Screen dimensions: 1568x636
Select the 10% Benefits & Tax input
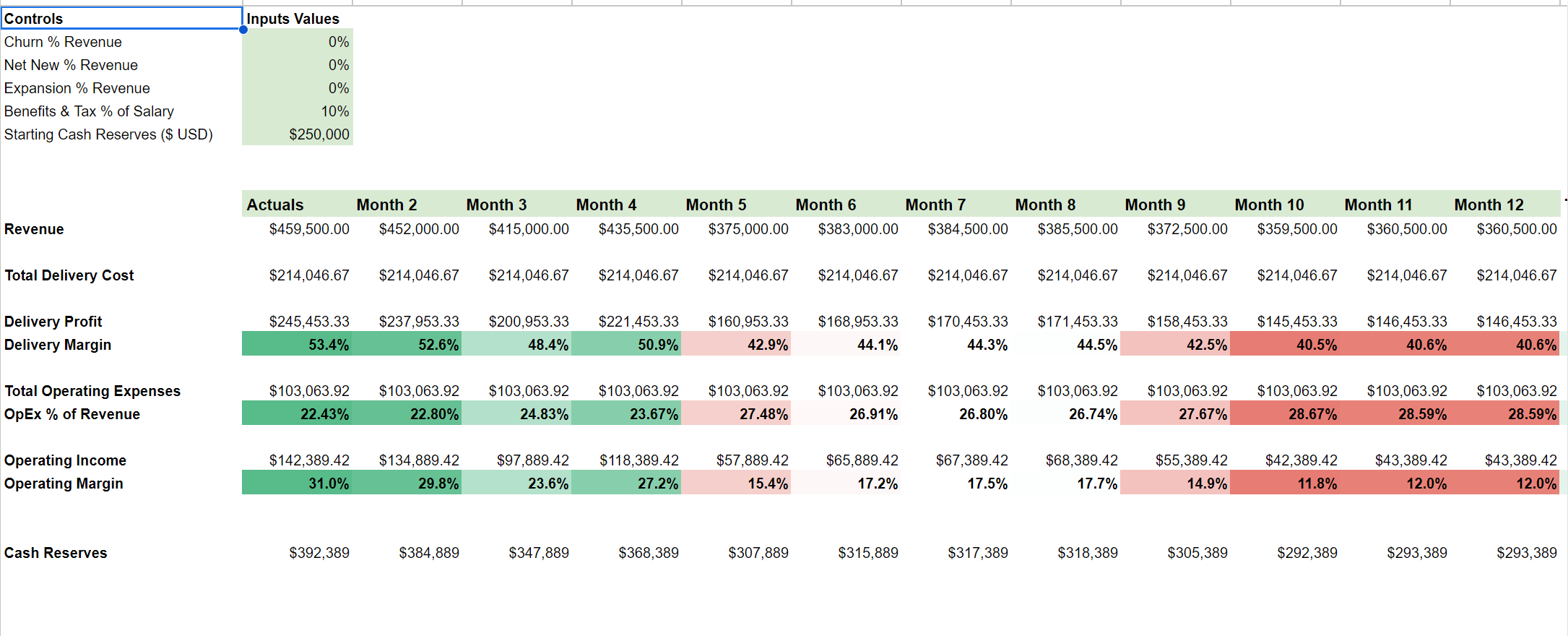(298, 111)
